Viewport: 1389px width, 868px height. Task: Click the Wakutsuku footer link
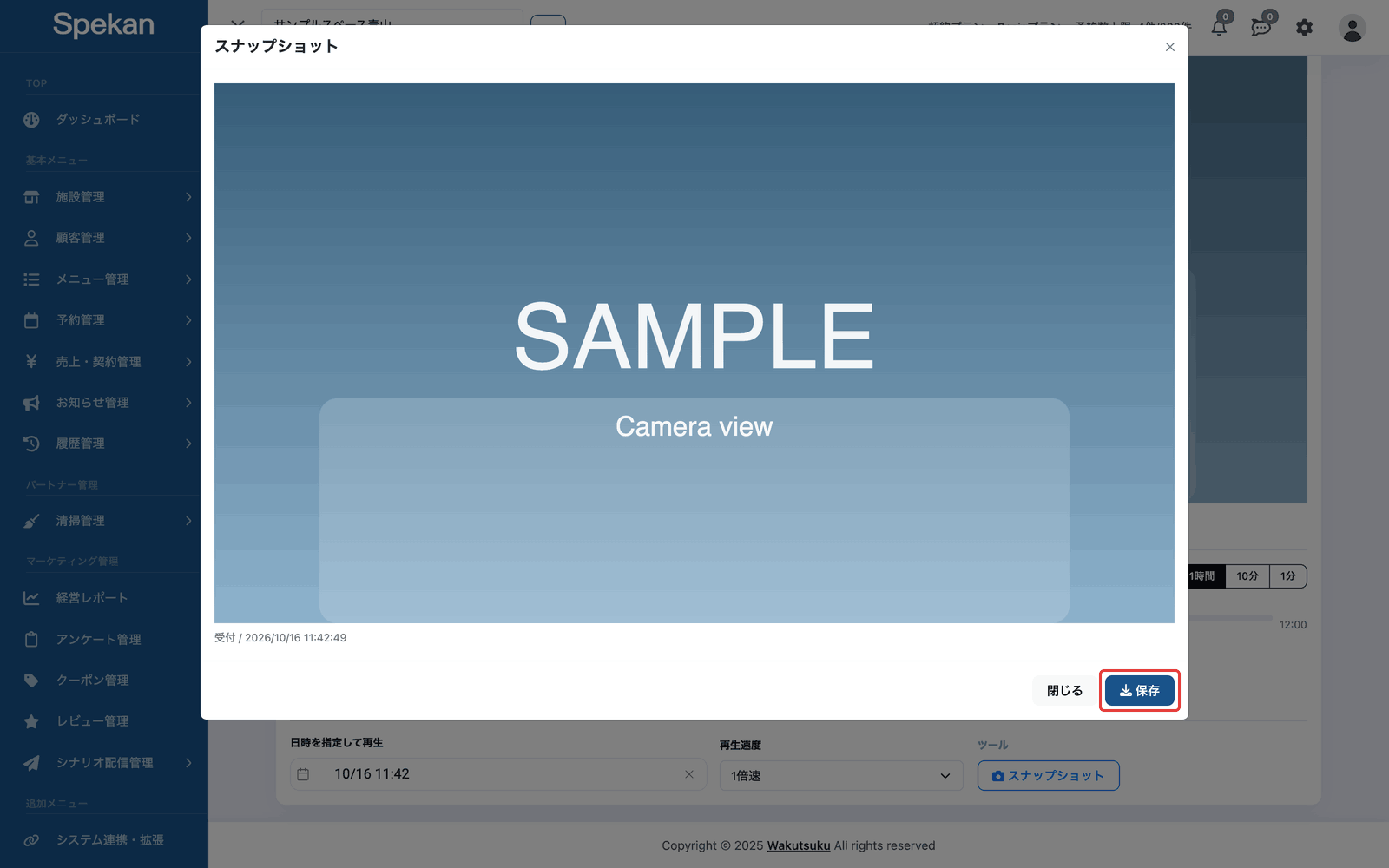click(x=799, y=845)
